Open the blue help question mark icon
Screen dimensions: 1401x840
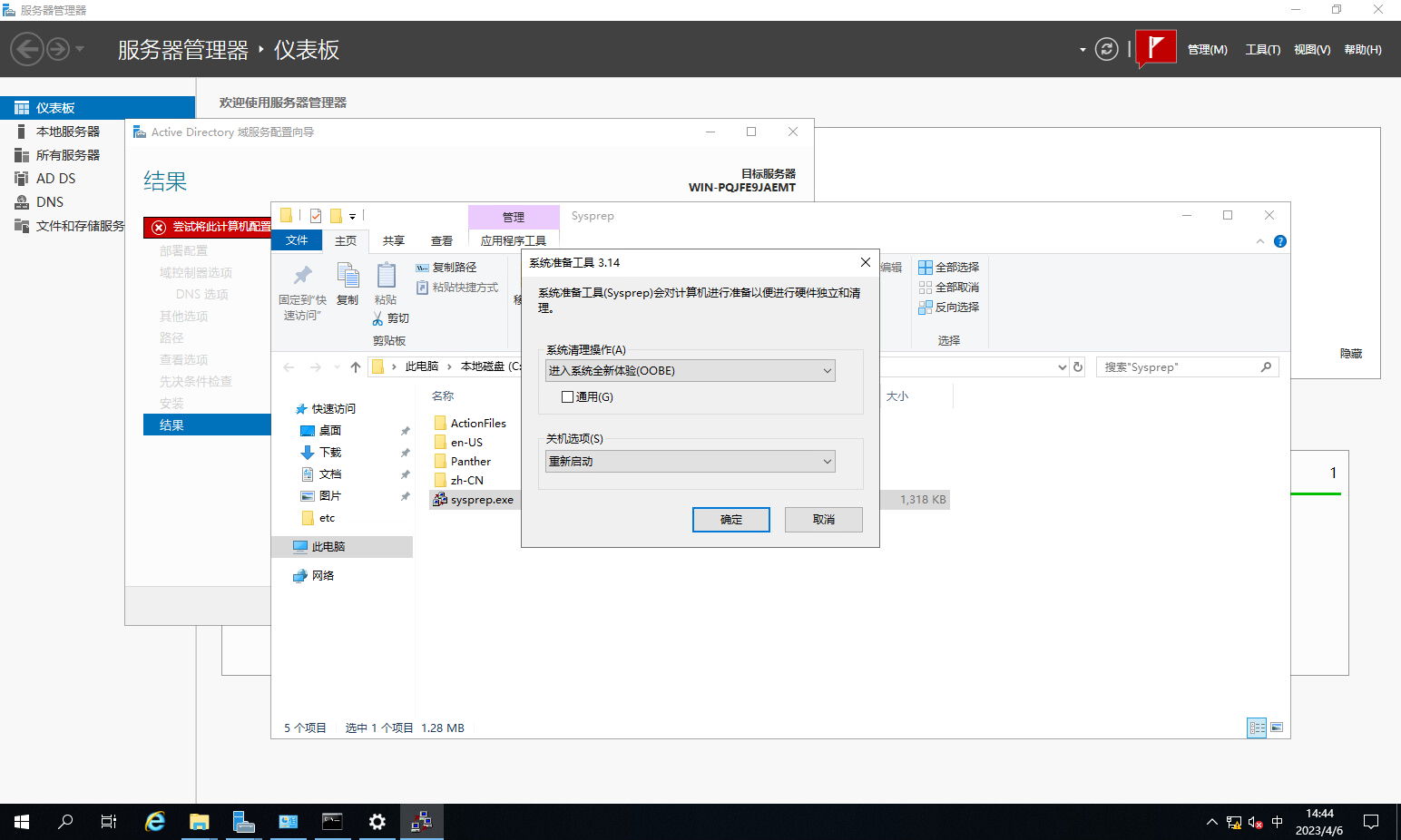tap(1279, 241)
